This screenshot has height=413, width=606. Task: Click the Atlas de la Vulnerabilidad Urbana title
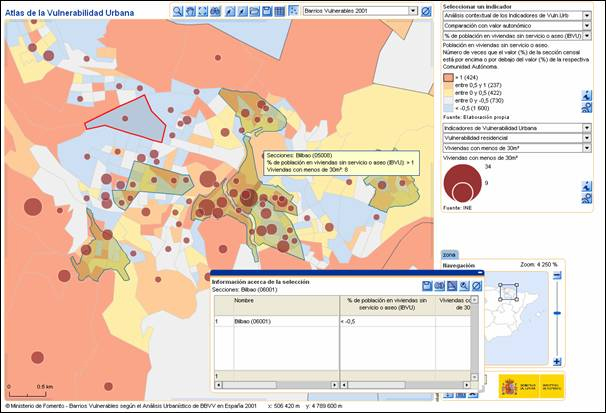click(x=70, y=13)
